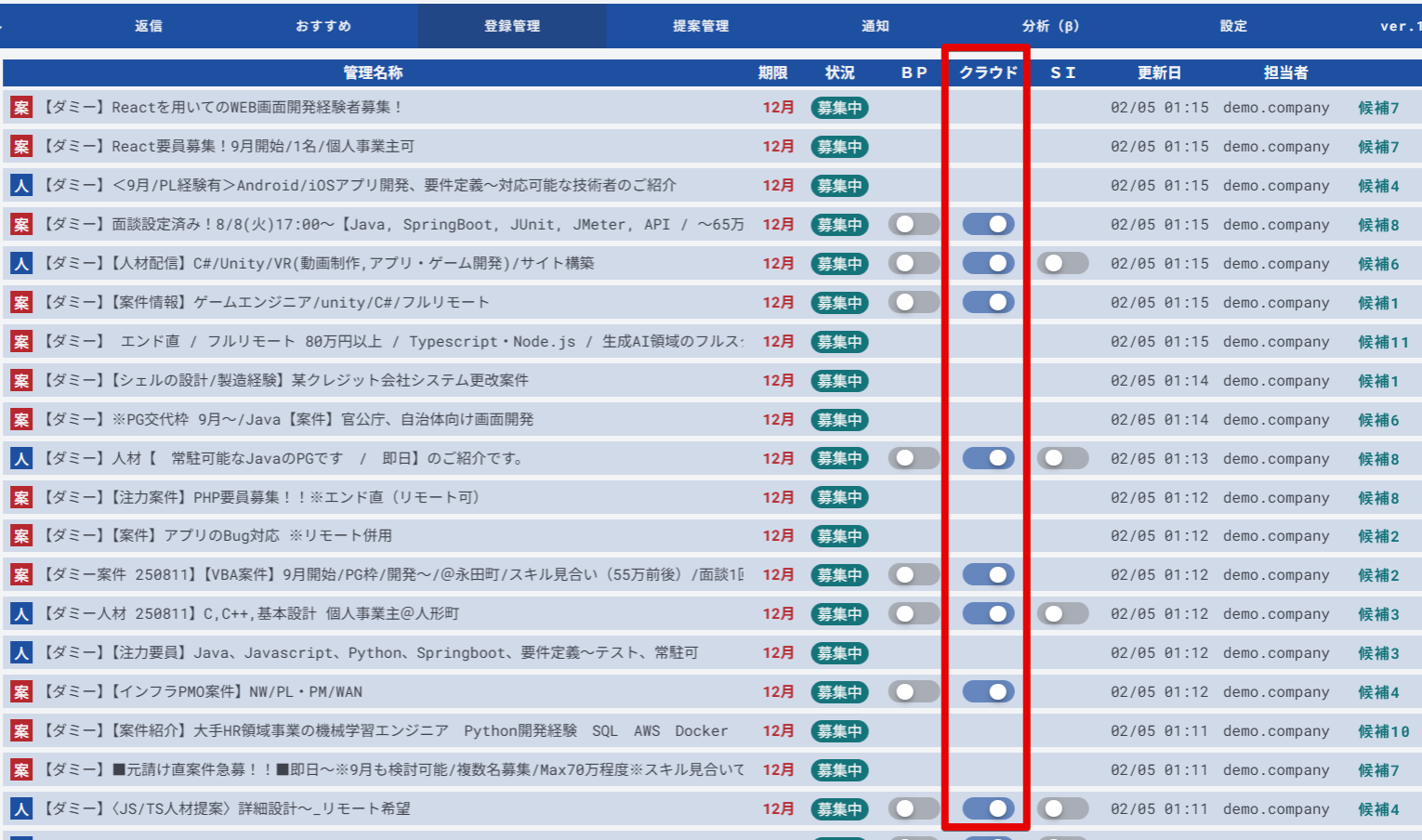
Task: Click the 募集中 status badge on the PHP要員募集 row
Action: pyautogui.click(x=839, y=498)
